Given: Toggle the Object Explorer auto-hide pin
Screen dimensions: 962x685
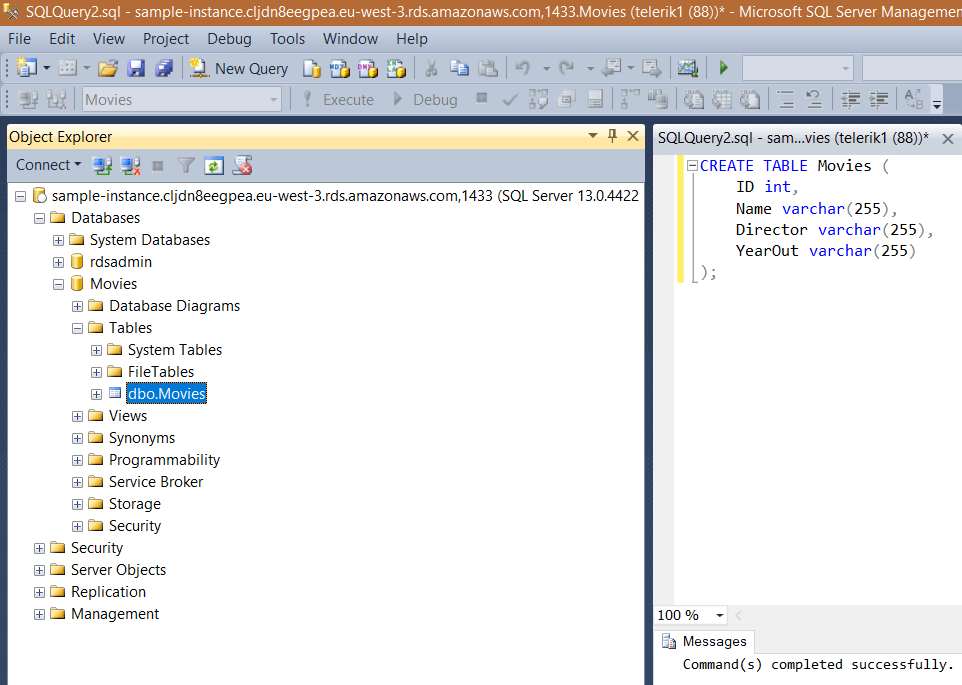Looking at the screenshot, I should point(612,136).
